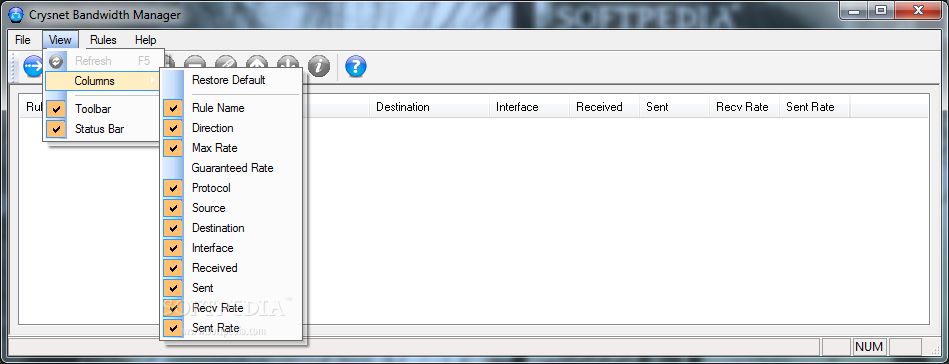Open the Help menu
Image resolution: width=949 pixels, height=364 pixels.
click(145, 40)
